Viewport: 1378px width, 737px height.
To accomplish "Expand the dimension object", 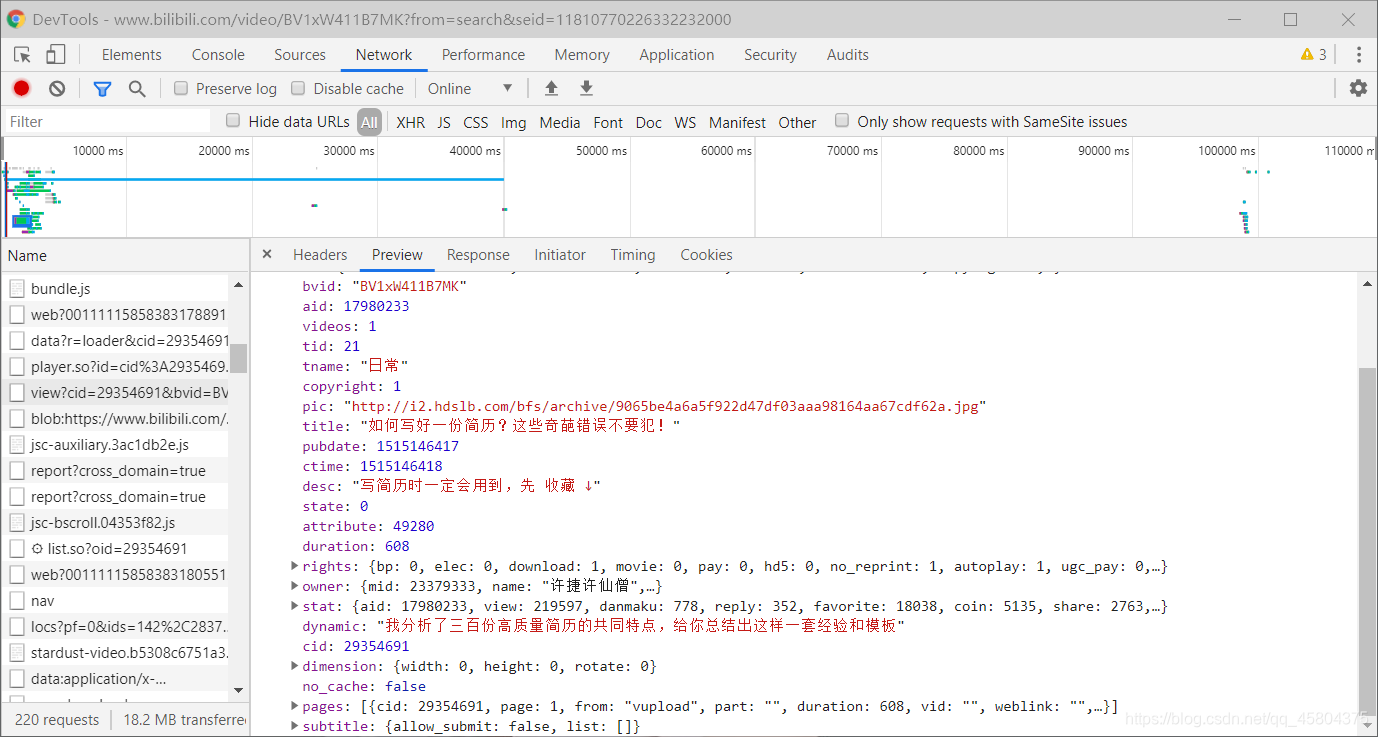I will point(294,666).
